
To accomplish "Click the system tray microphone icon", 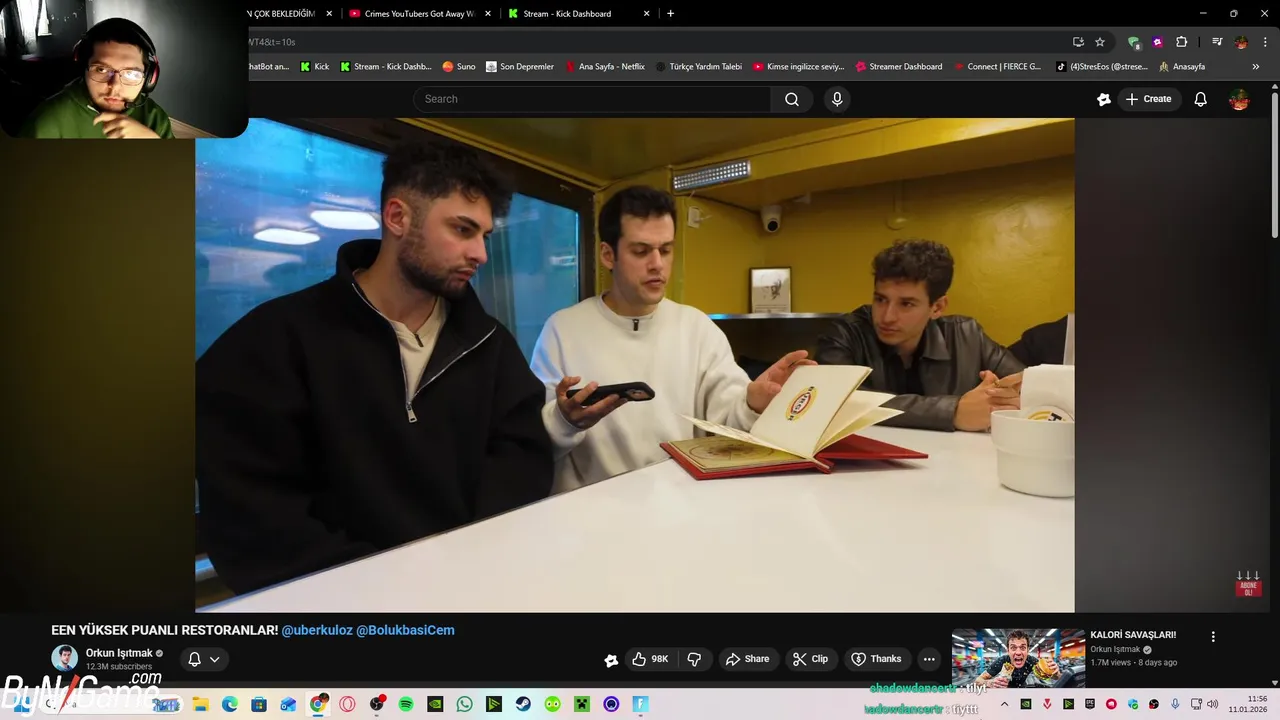I will pos(1175,704).
